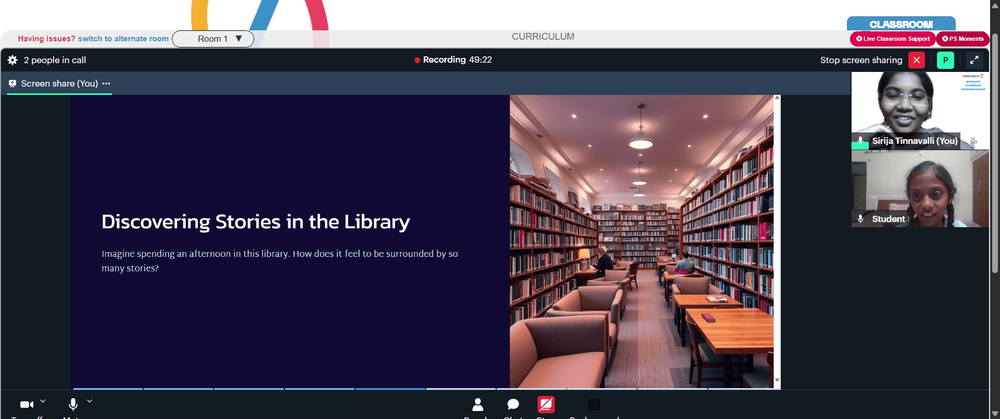Image resolution: width=1000 pixels, height=419 pixels.
Task: Stop screen sharing with red X button
Action: point(916,60)
